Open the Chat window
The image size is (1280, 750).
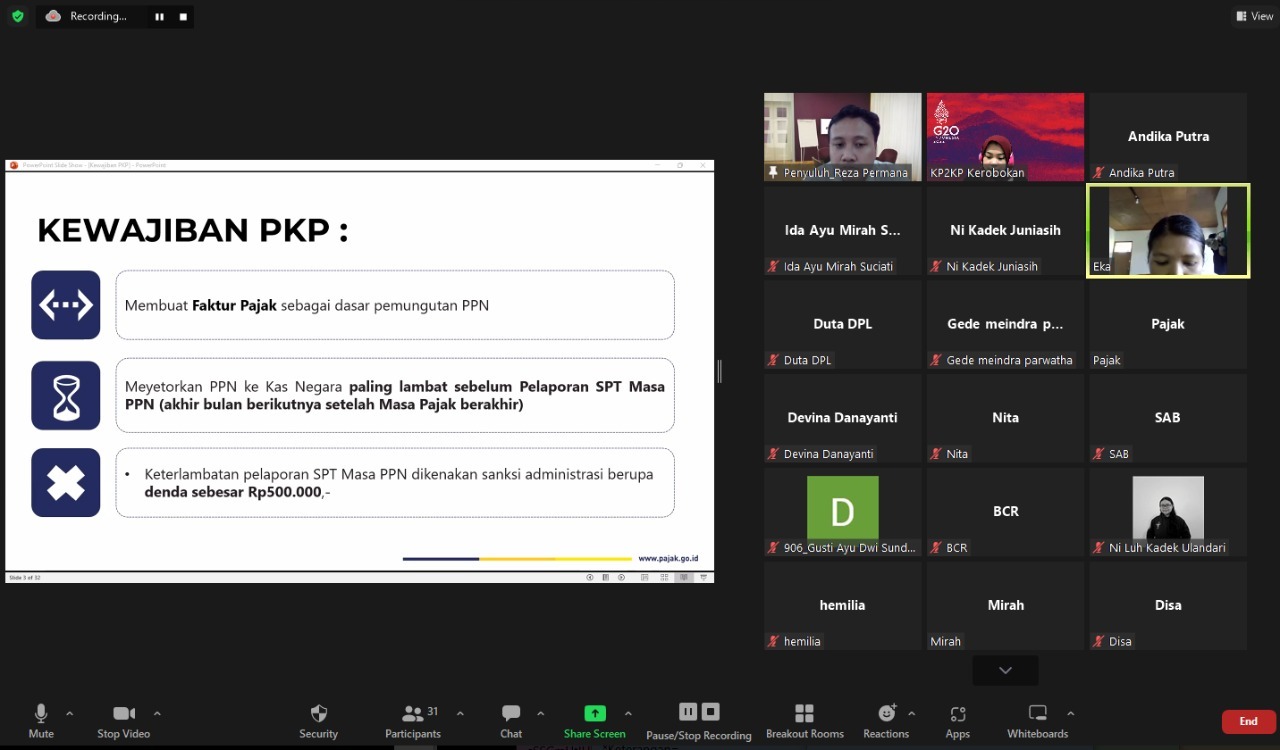tap(511, 721)
